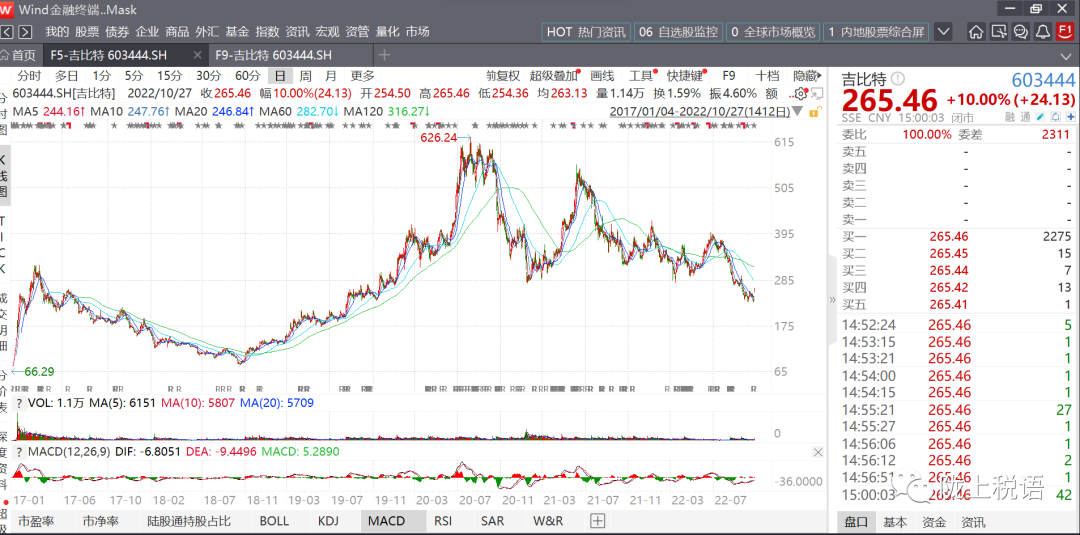Open the 基金 menu
The width and height of the screenshot is (1080, 535).
pos(237,32)
